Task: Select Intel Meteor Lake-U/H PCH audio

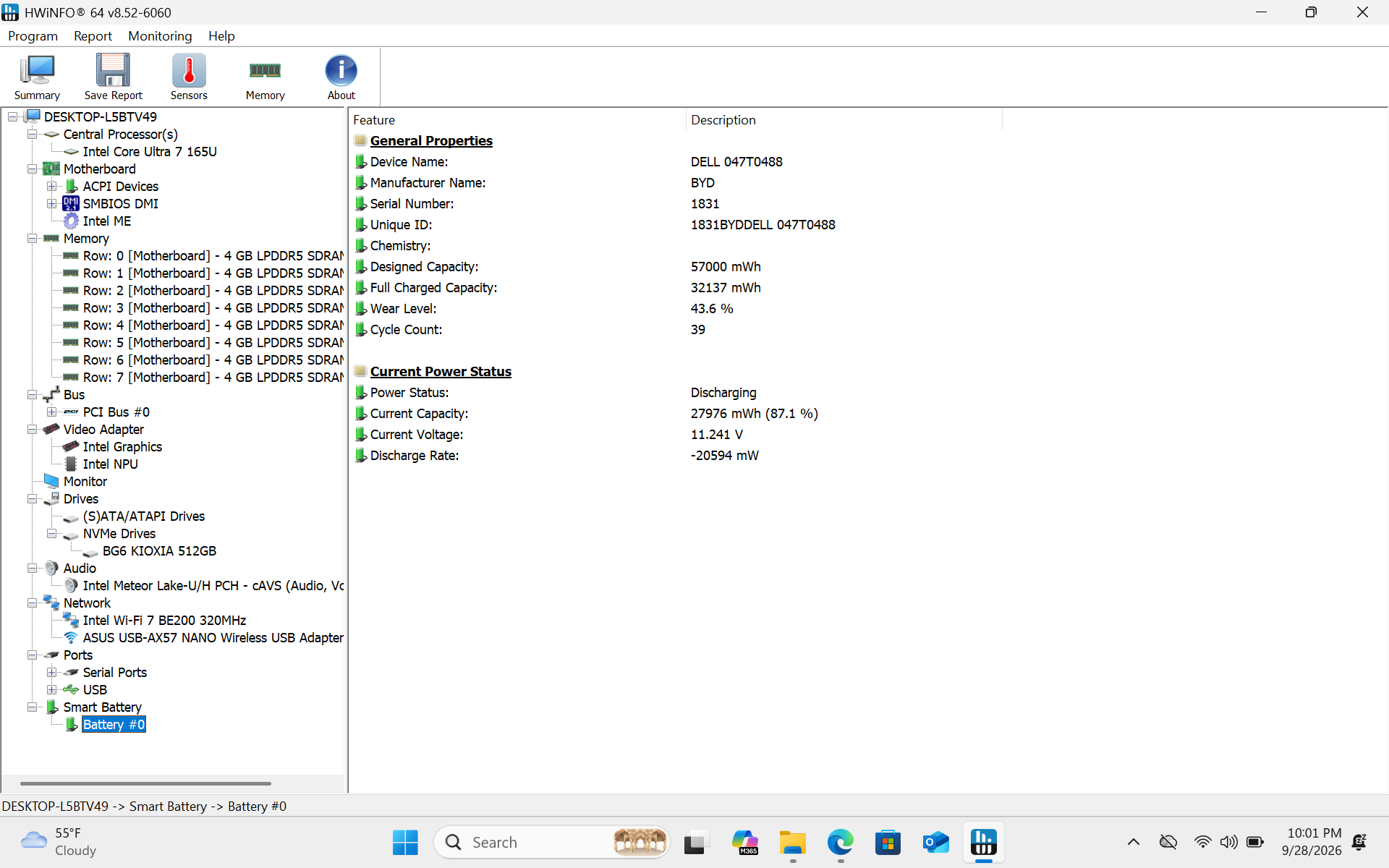Action: tap(213, 586)
